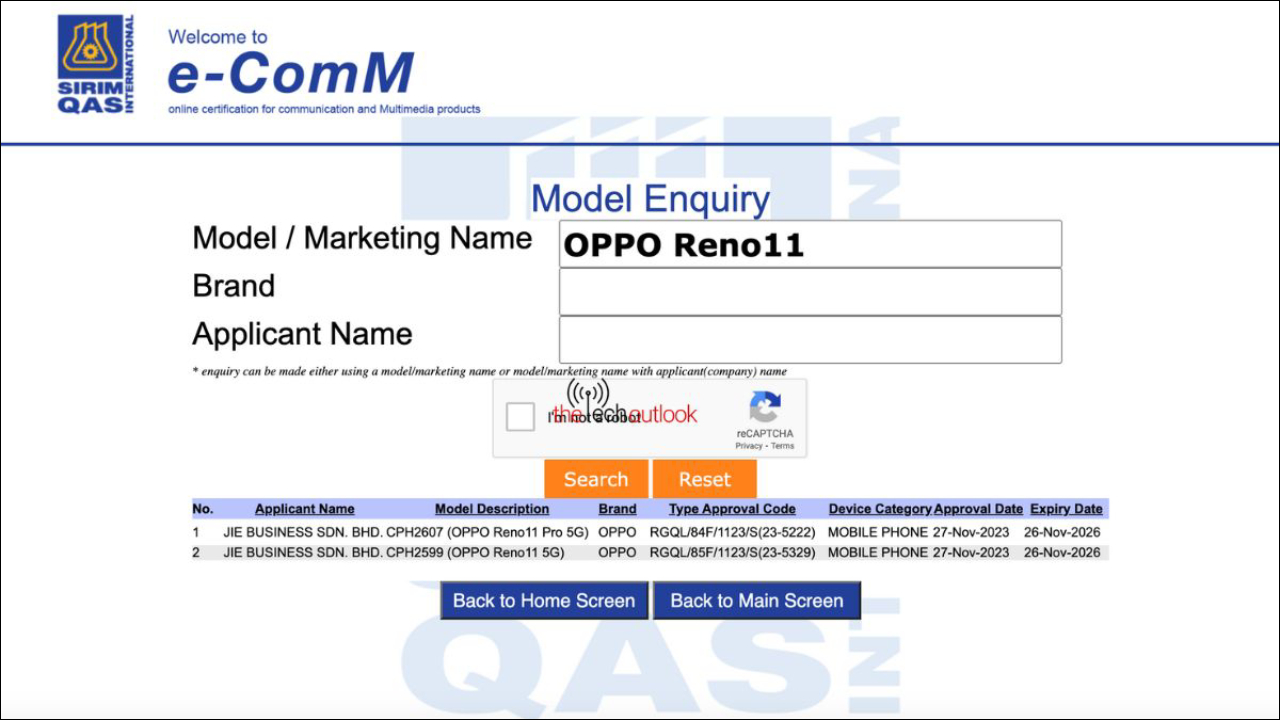The image size is (1280, 720).
Task: Select approval code RGQL/84F/1123/S(23-5222)
Action: coord(732,532)
